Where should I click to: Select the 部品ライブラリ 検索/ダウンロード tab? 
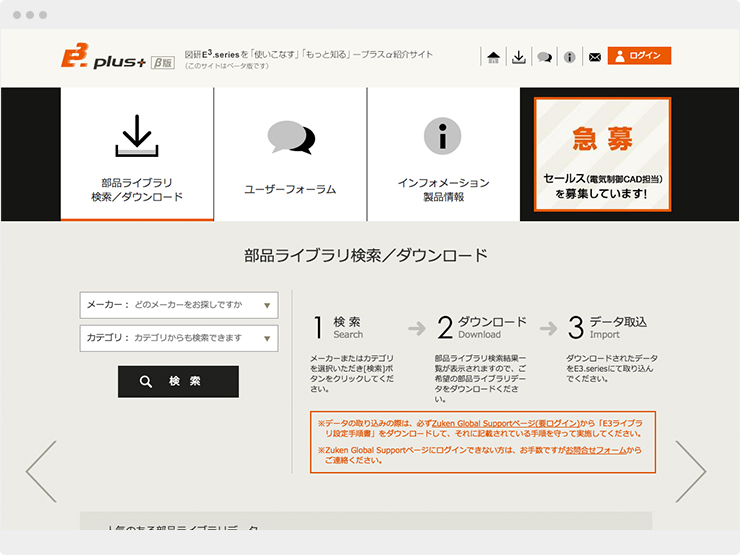pyautogui.click(x=137, y=189)
